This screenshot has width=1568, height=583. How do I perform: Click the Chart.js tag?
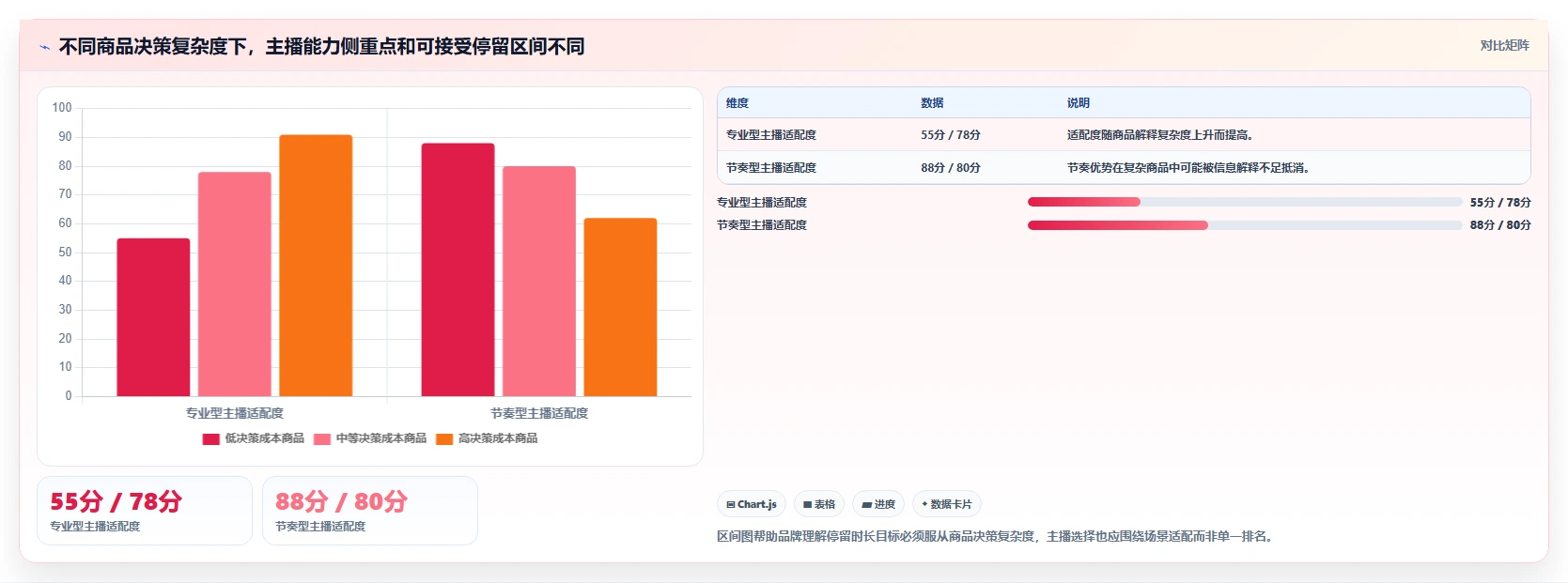752,504
